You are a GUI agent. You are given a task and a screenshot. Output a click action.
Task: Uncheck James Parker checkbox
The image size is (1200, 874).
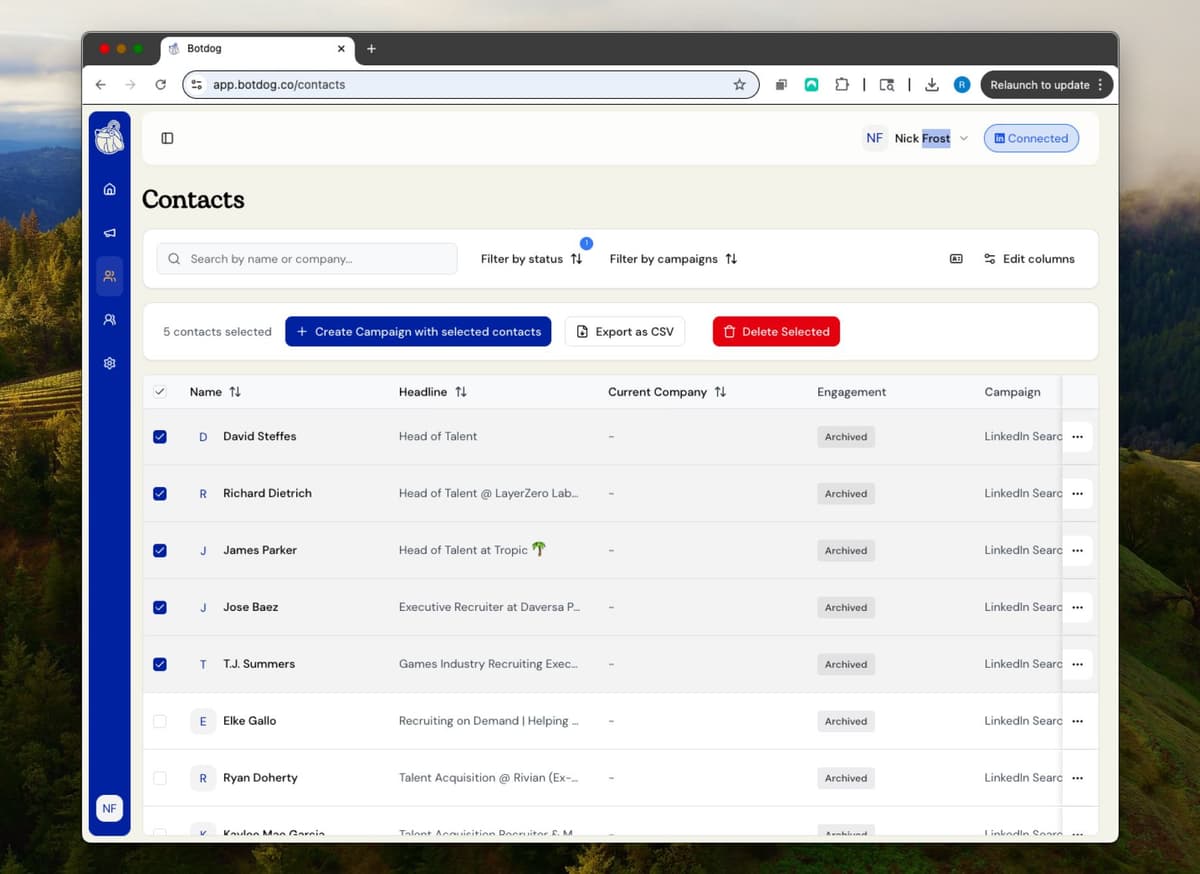click(160, 551)
